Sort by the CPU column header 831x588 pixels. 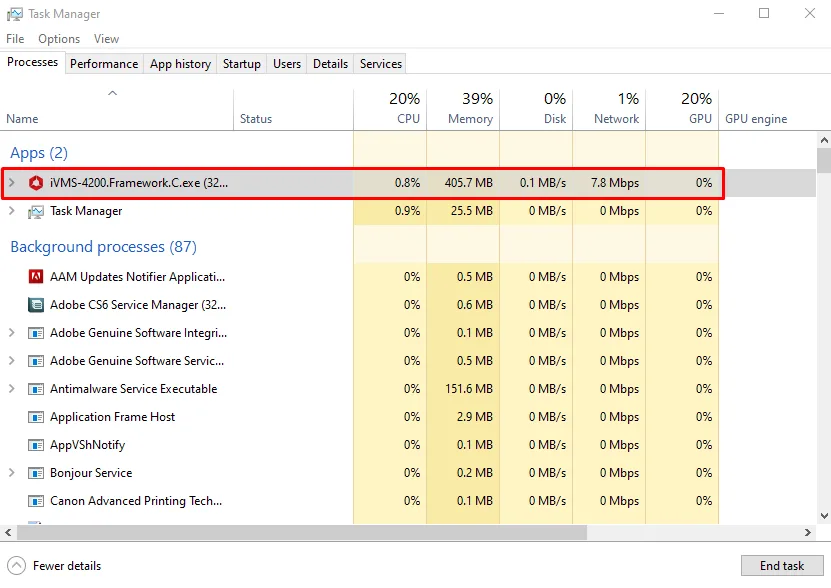coord(390,110)
